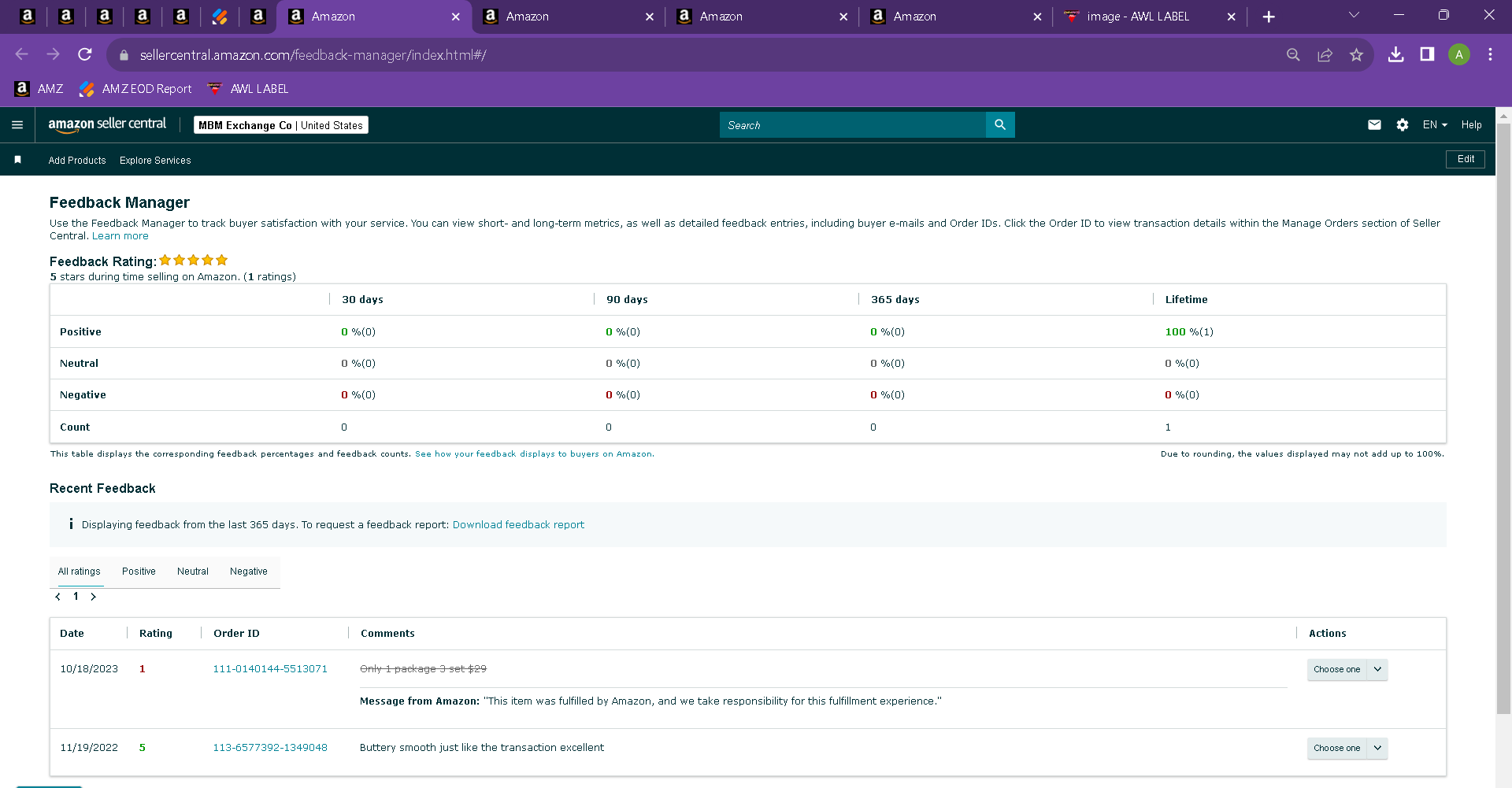Open Add Products in the navigation bar
Viewport: 1512px width, 788px height.
pyautogui.click(x=77, y=161)
